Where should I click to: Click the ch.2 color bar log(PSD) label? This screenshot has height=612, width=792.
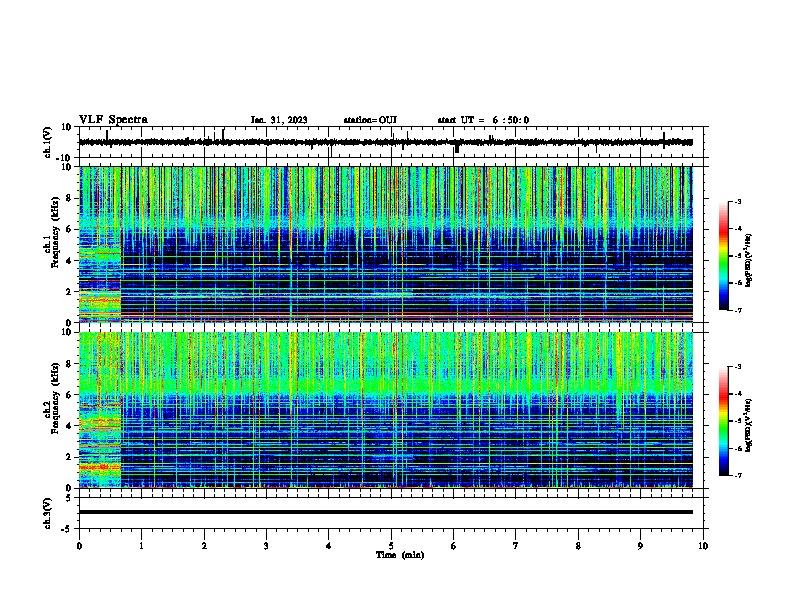tap(749, 425)
